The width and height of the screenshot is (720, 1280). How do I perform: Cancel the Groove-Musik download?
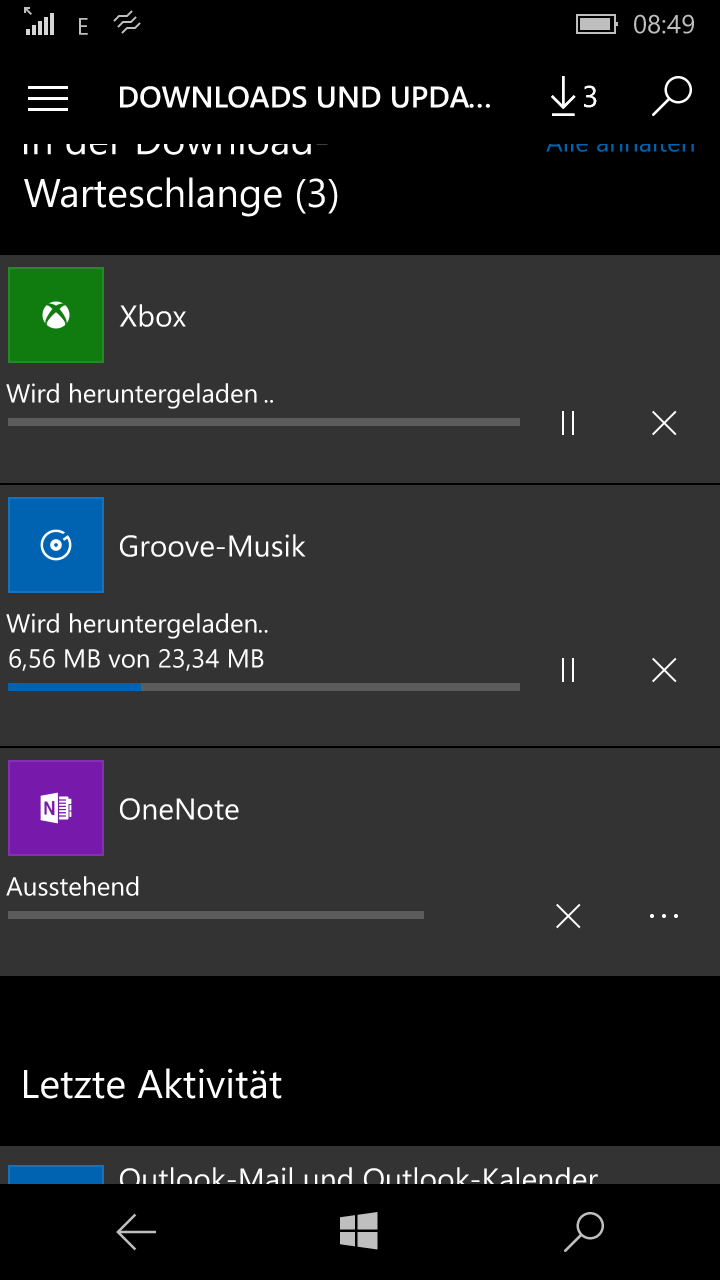click(x=664, y=670)
